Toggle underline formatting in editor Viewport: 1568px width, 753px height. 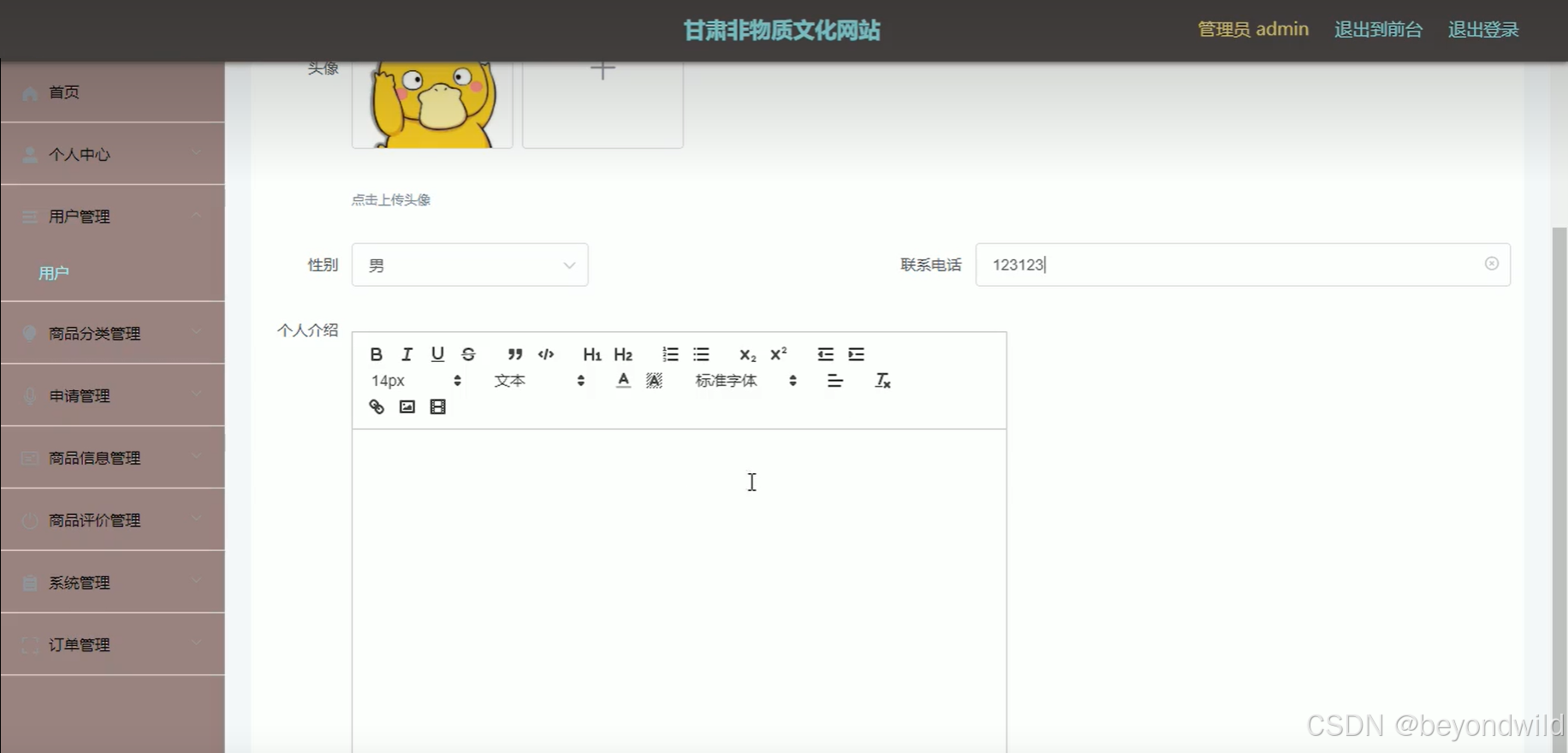click(437, 354)
